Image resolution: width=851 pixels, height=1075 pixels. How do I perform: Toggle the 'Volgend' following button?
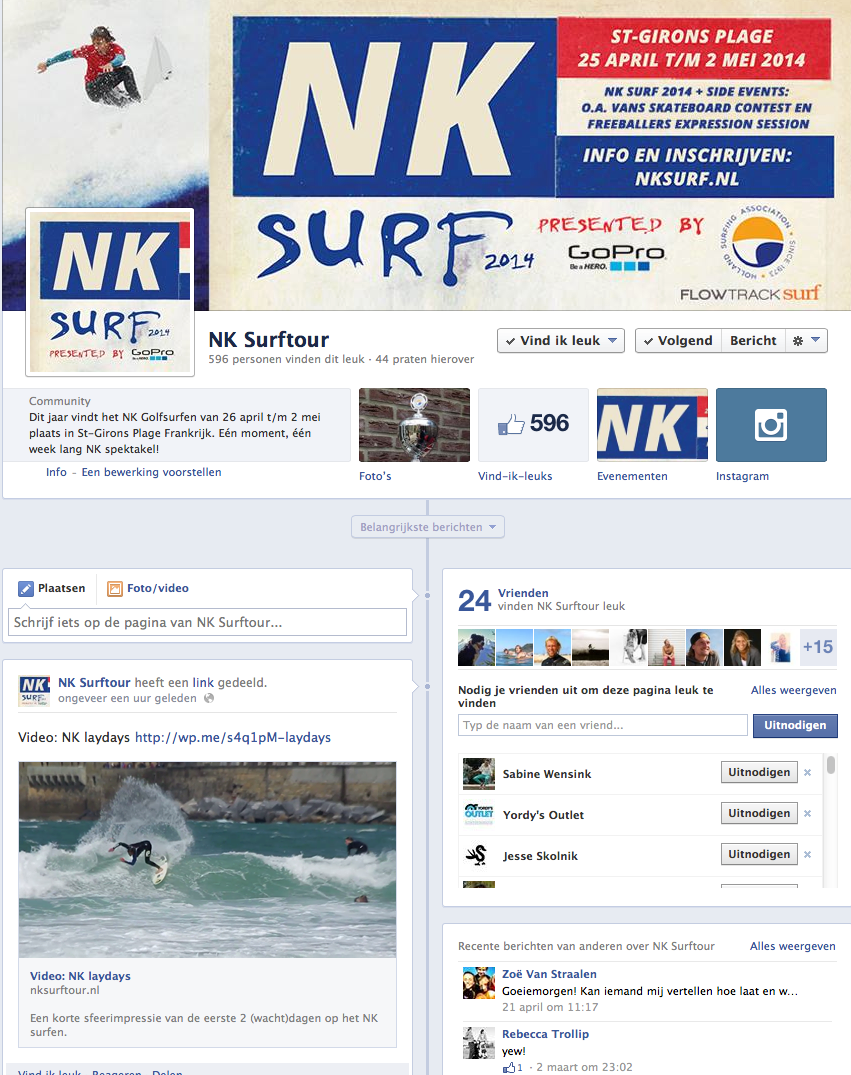pos(678,341)
